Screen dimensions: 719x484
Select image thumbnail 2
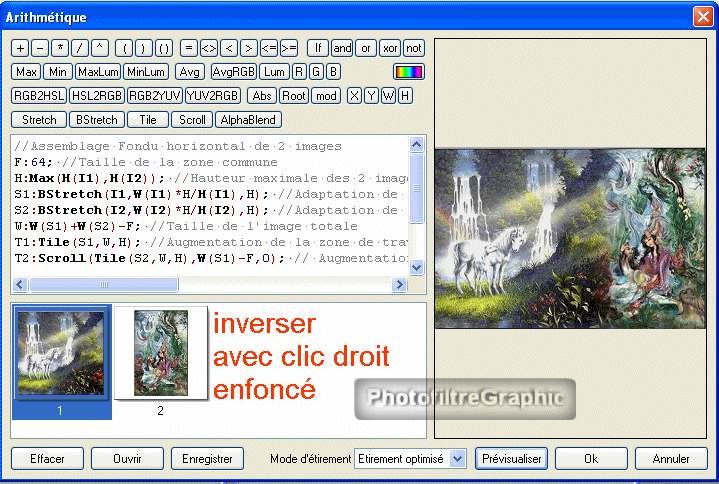160,354
